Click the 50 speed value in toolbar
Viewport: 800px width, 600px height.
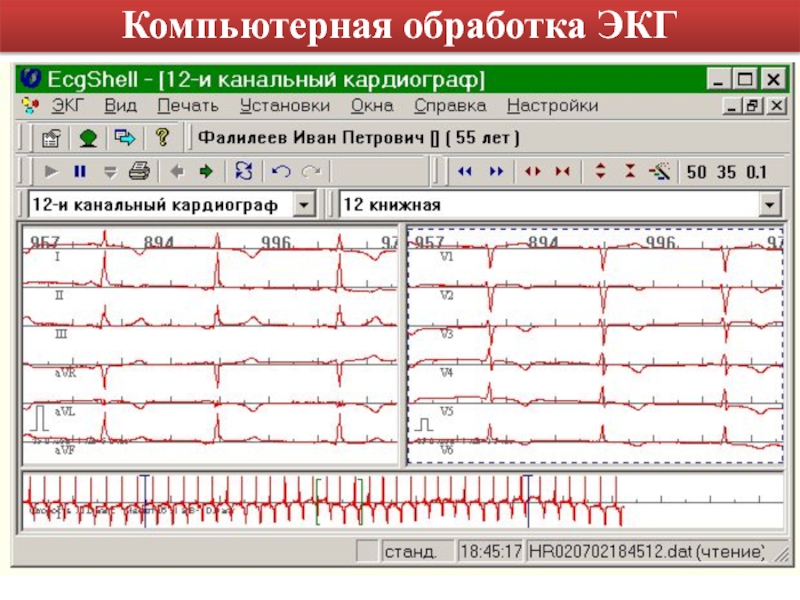point(697,172)
